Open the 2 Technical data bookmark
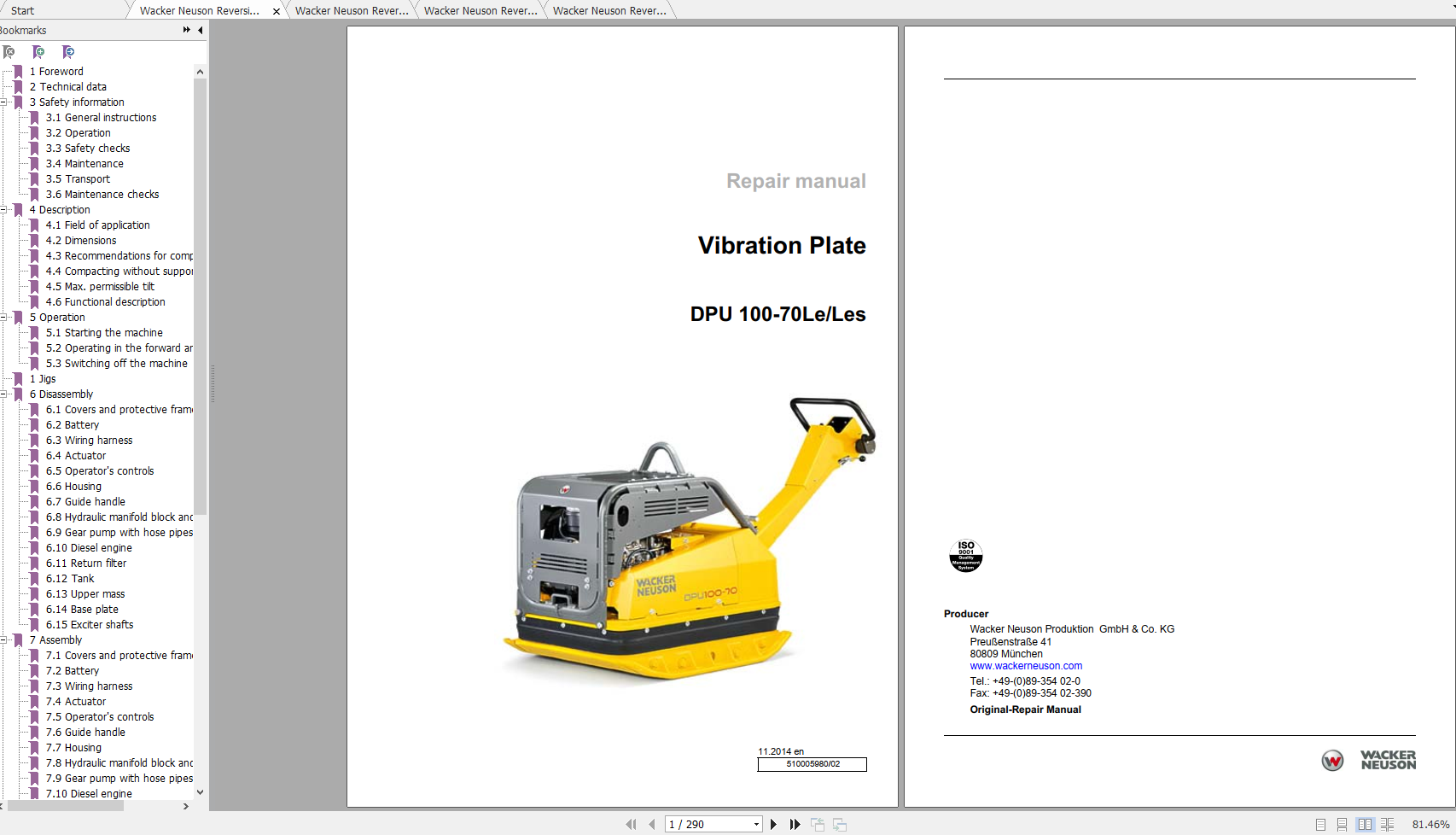 point(68,87)
